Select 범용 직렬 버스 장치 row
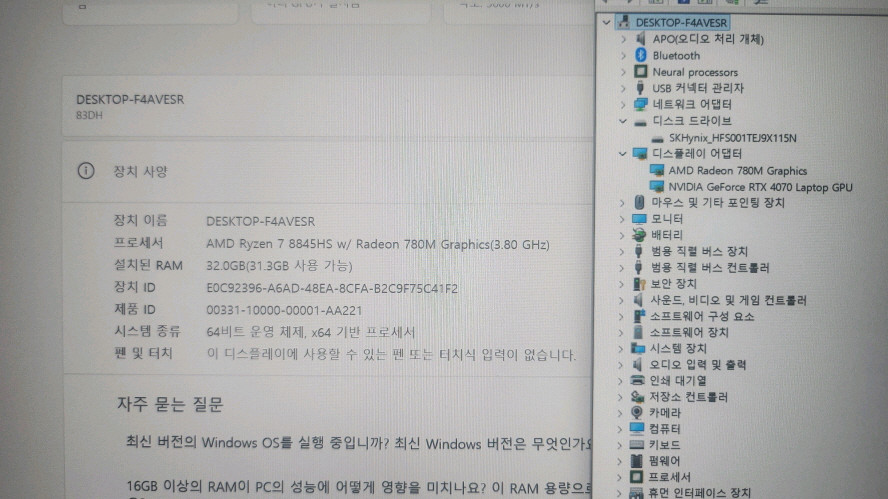Image resolution: width=888 pixels, height=499 pixels. click(699, 251)
